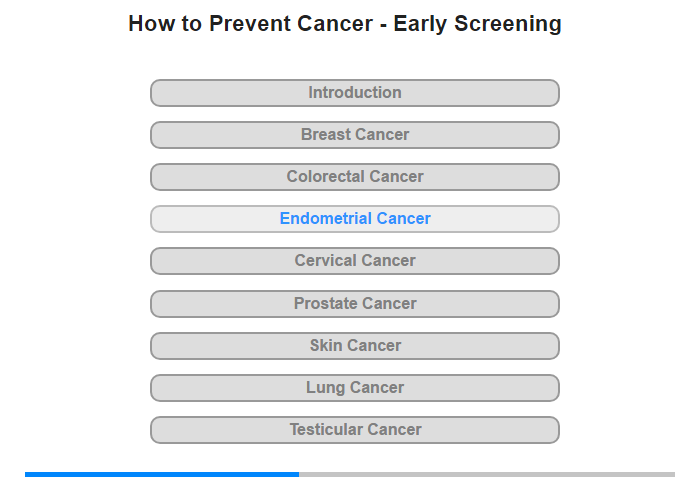
Task: Jump to Testicular Cancer section
Action: coord(355,430)
